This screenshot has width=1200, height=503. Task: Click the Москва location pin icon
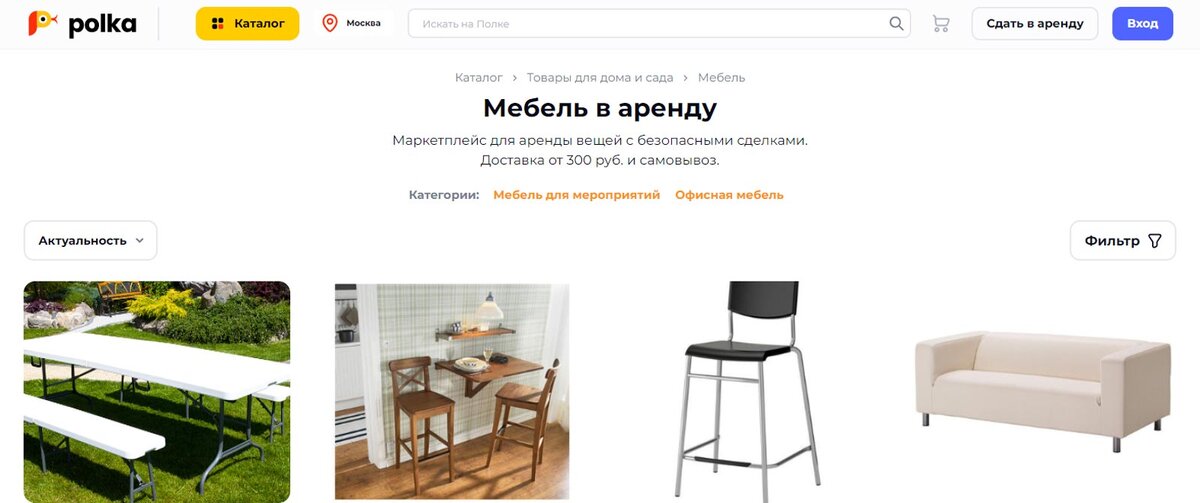click(x=330, y=23)
